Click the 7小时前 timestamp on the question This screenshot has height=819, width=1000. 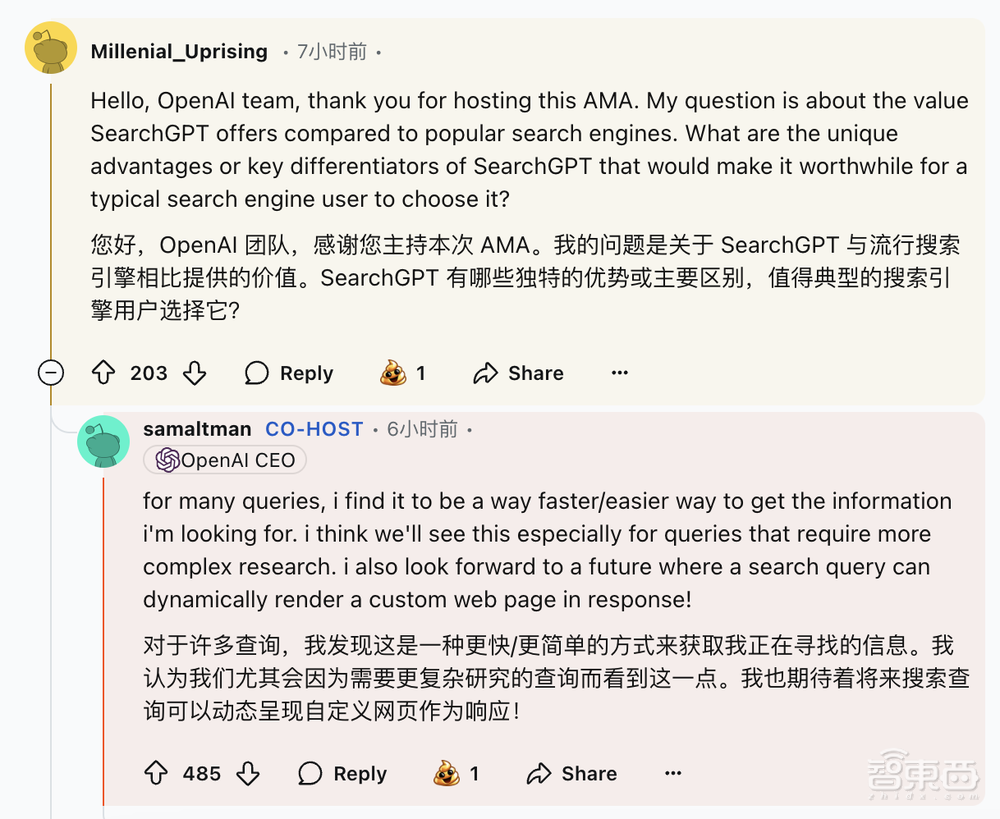pos(333,51)
